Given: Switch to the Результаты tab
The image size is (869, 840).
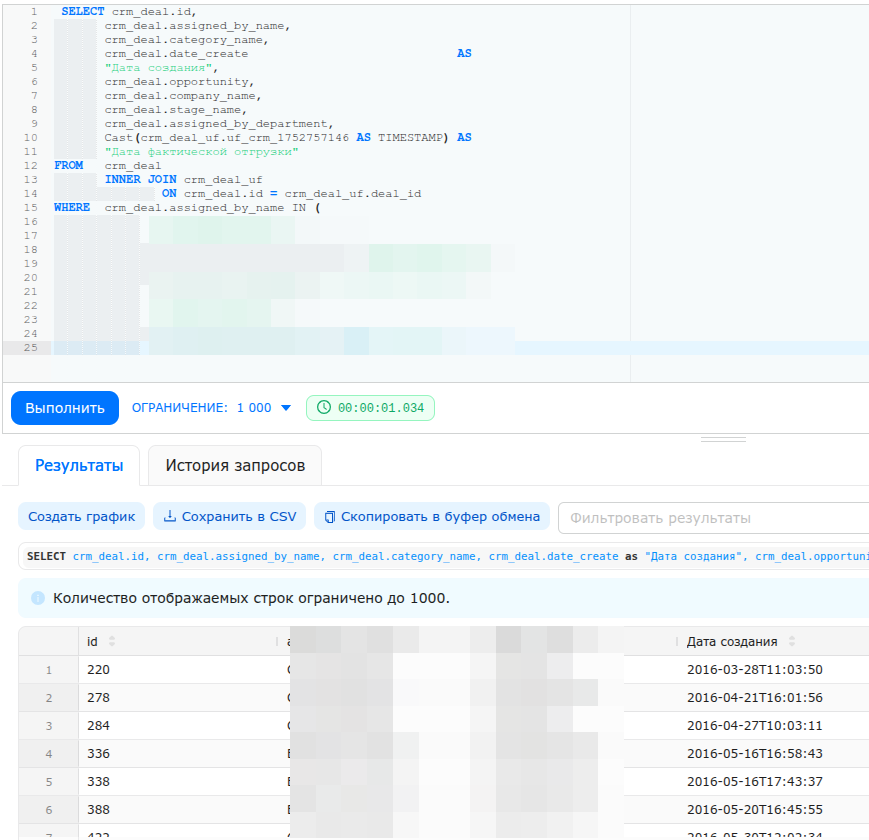Looking at the screenshot, I should (x=79, y=465).
